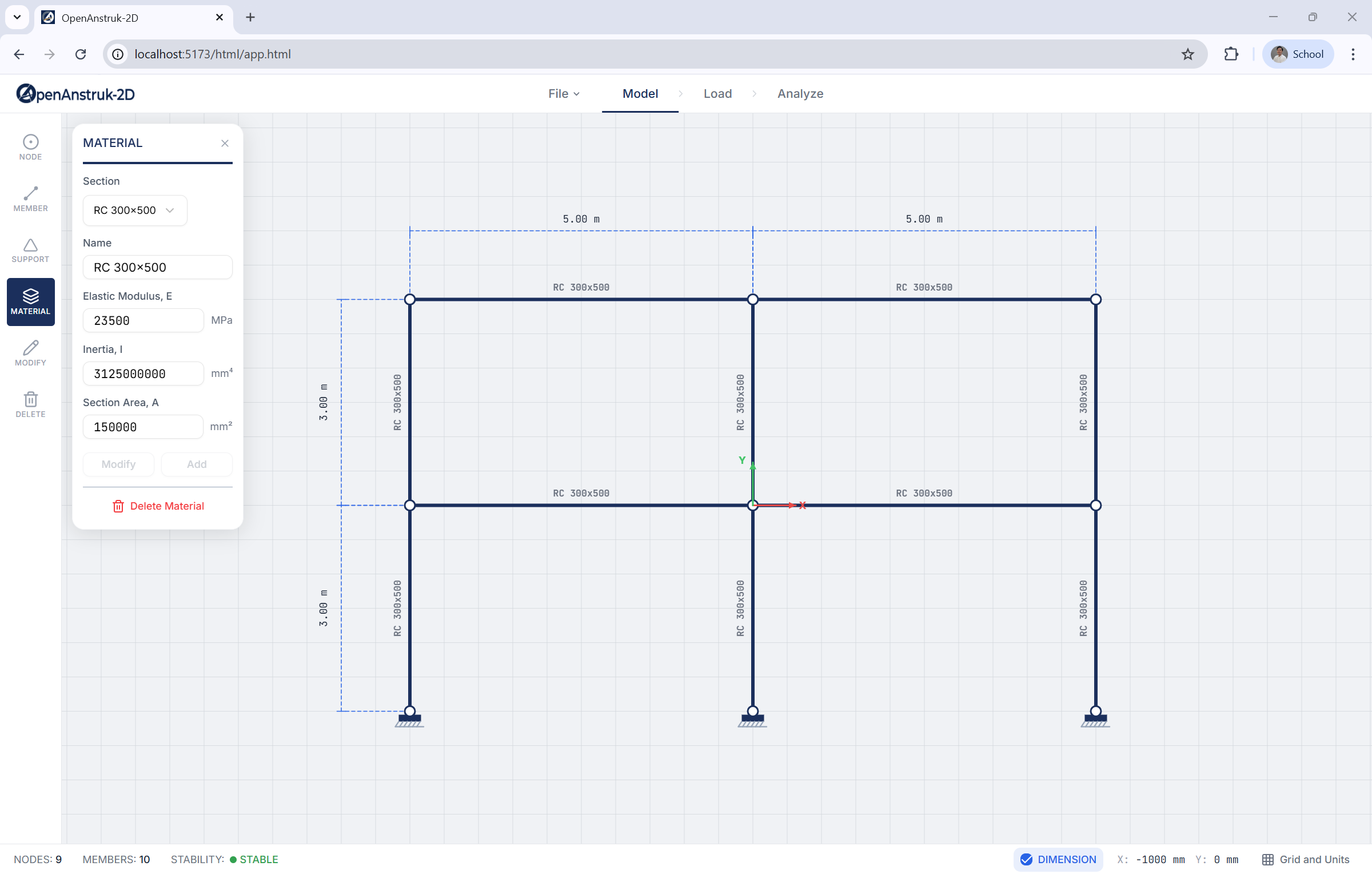The width and height of the screenshot is (1372, 874).
Task: Click the right mid-level node
Action: click(x=1096, y=505)
